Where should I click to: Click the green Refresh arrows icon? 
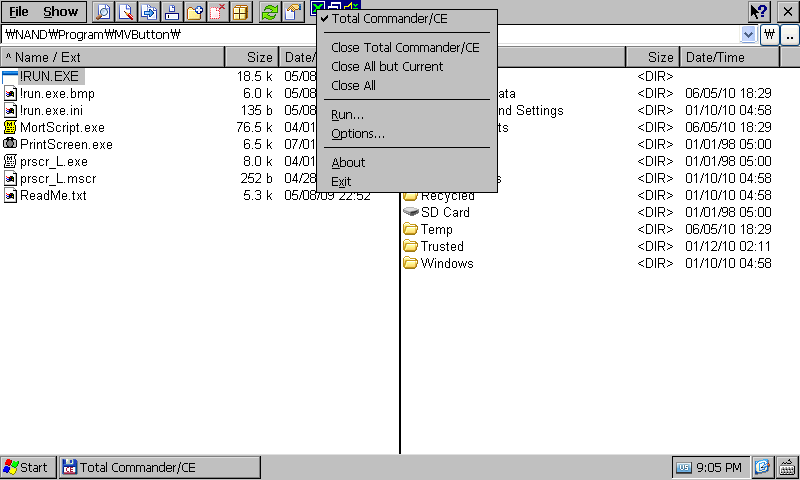click(270, 12)
